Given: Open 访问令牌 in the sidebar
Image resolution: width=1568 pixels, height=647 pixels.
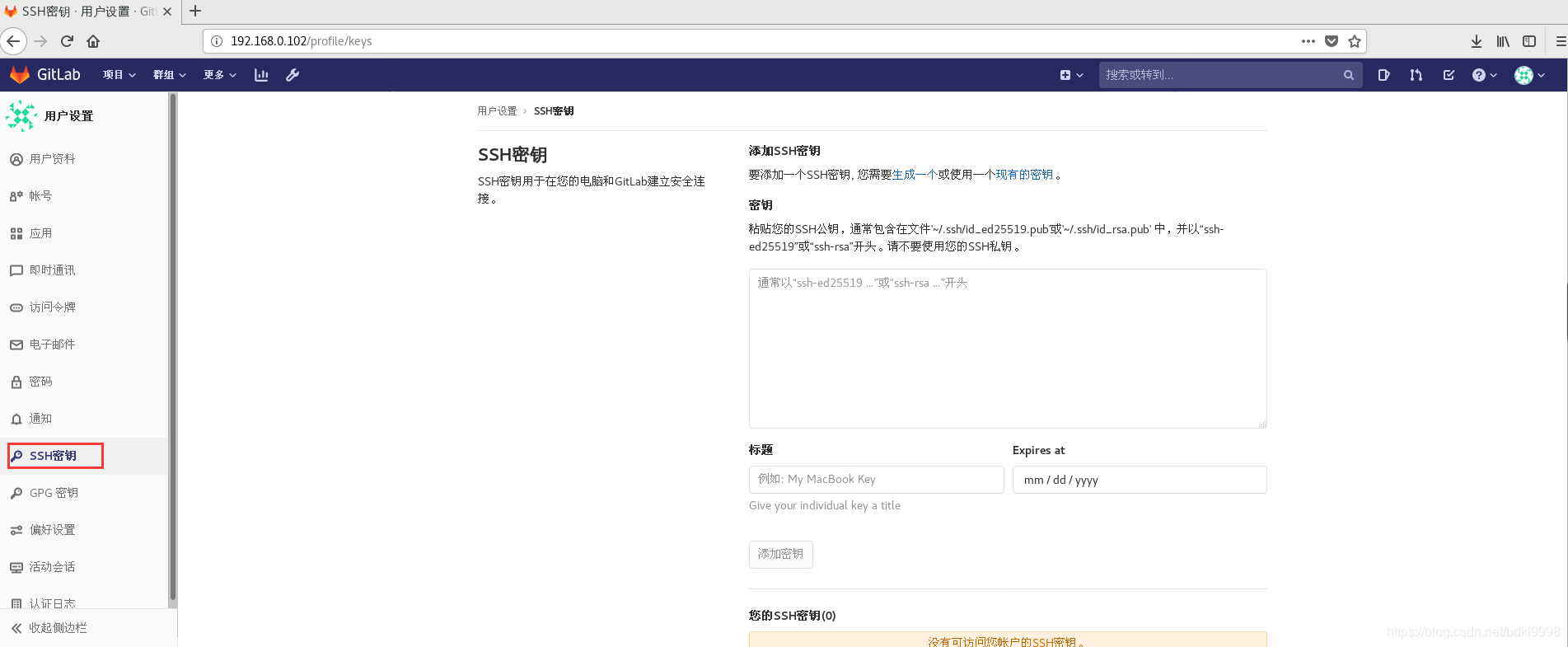Looking at the screenshot, I should (84, 307).
